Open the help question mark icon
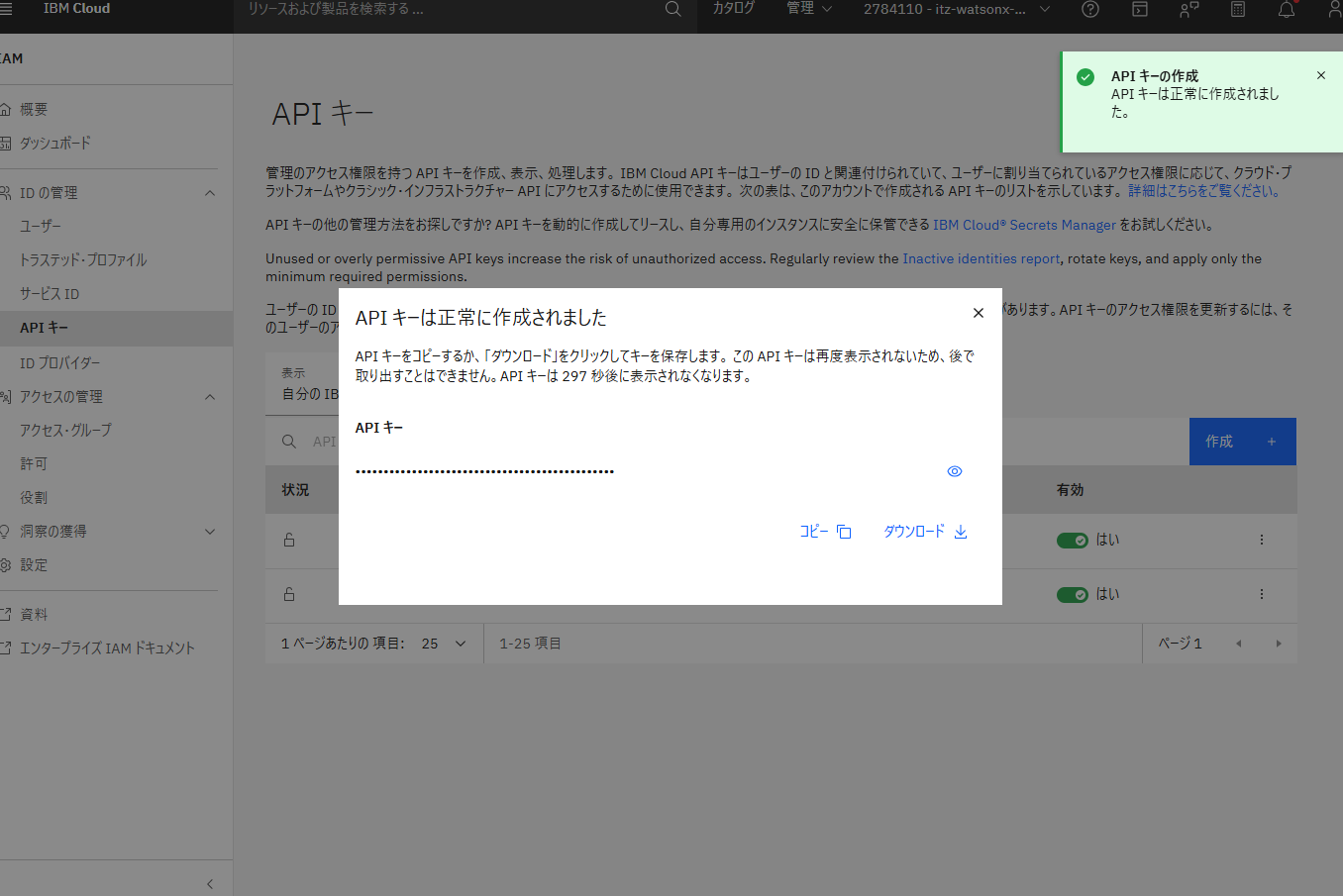 click(1090, 9)
